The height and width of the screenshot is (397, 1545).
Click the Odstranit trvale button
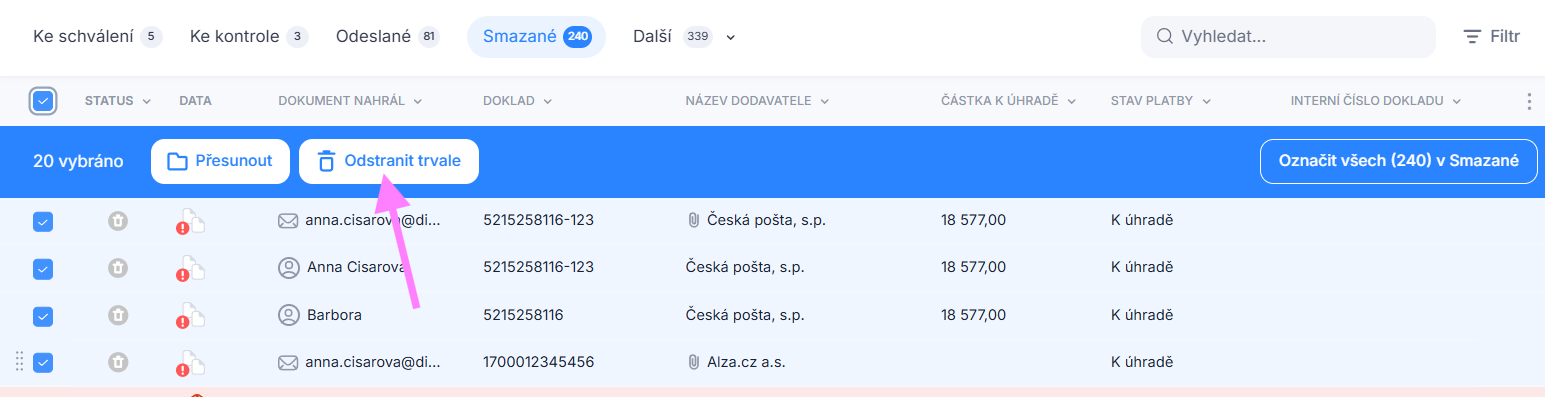(x=389, y=161)
